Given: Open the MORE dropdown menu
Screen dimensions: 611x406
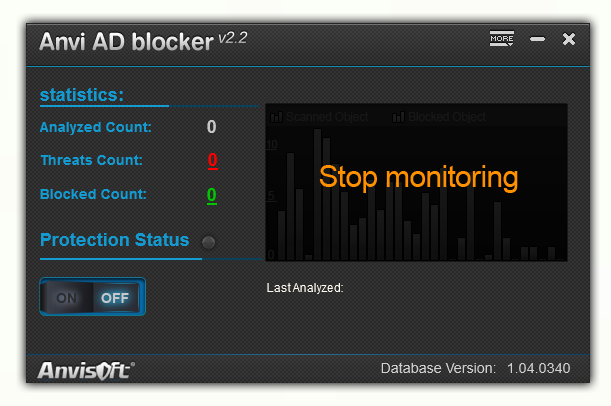Looking at the screenshot, I should point(501,39).
